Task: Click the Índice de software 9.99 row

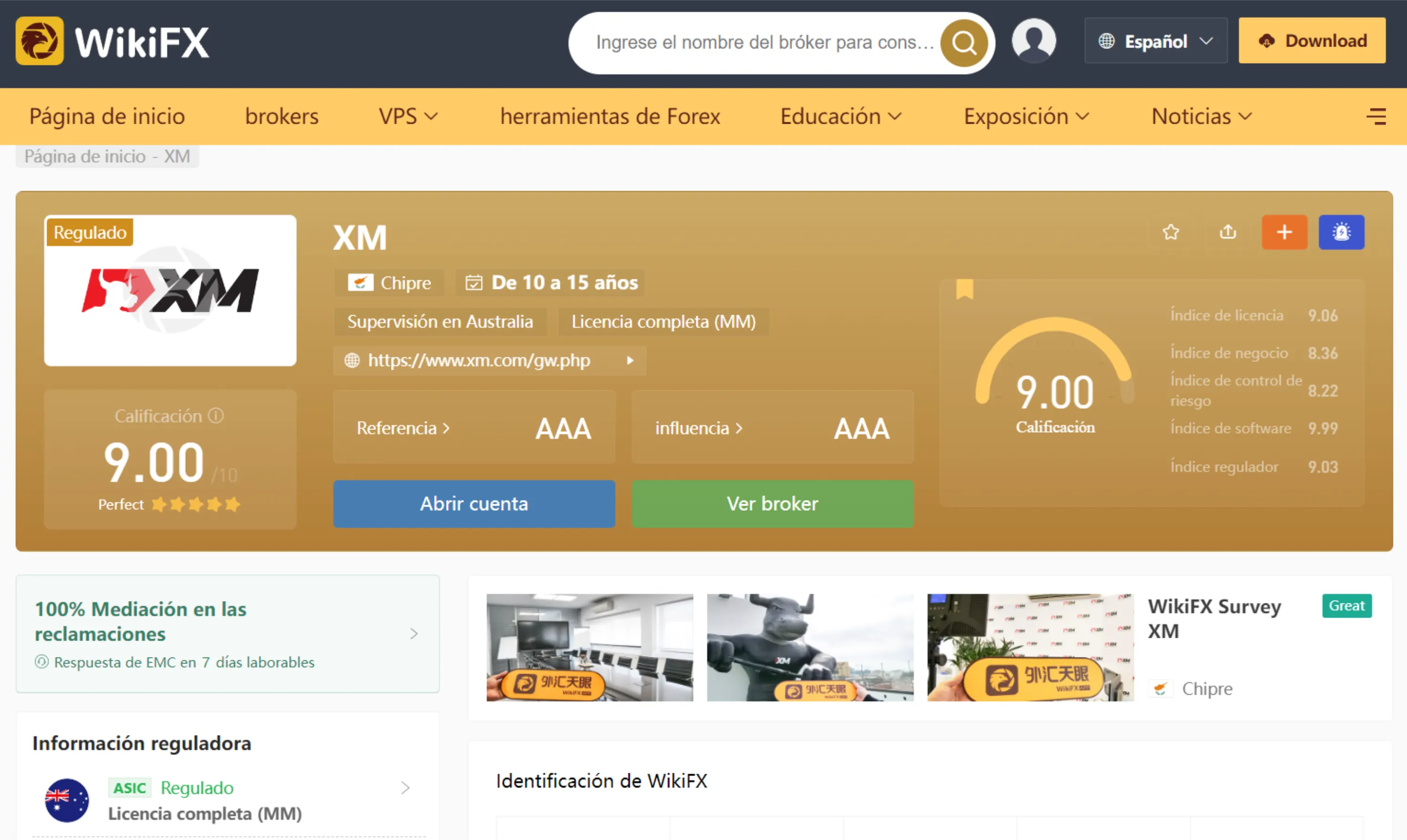Action: click(1254, 428)
